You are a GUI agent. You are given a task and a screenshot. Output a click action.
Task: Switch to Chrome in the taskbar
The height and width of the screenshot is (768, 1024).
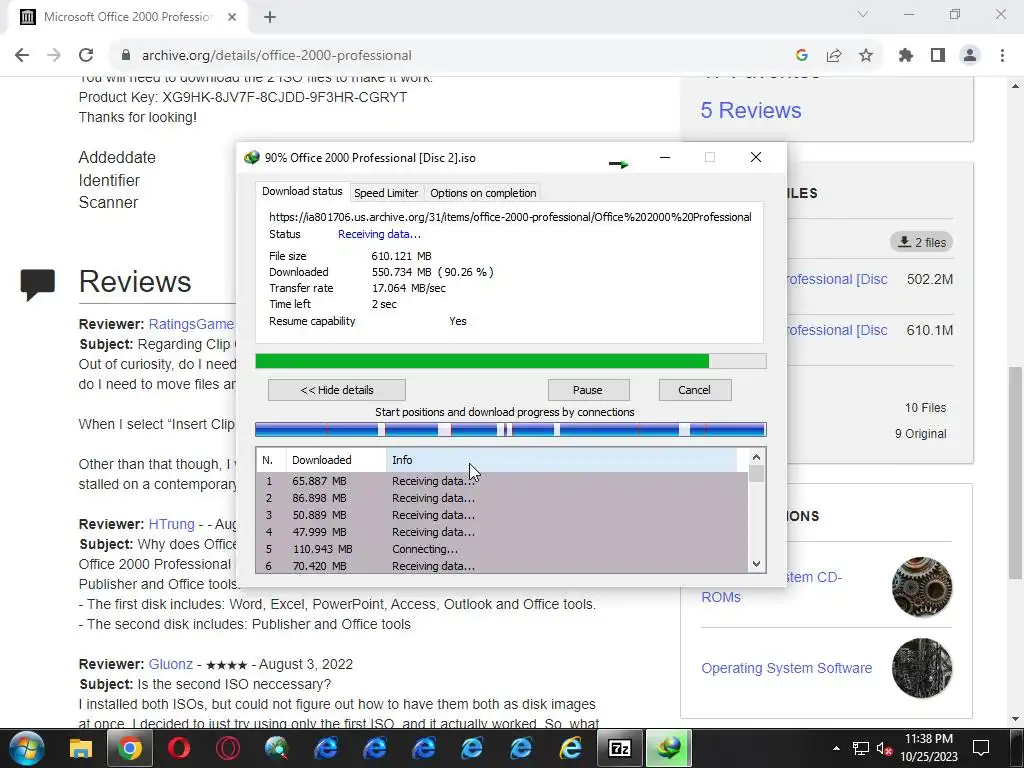click(x=130, y=748)
